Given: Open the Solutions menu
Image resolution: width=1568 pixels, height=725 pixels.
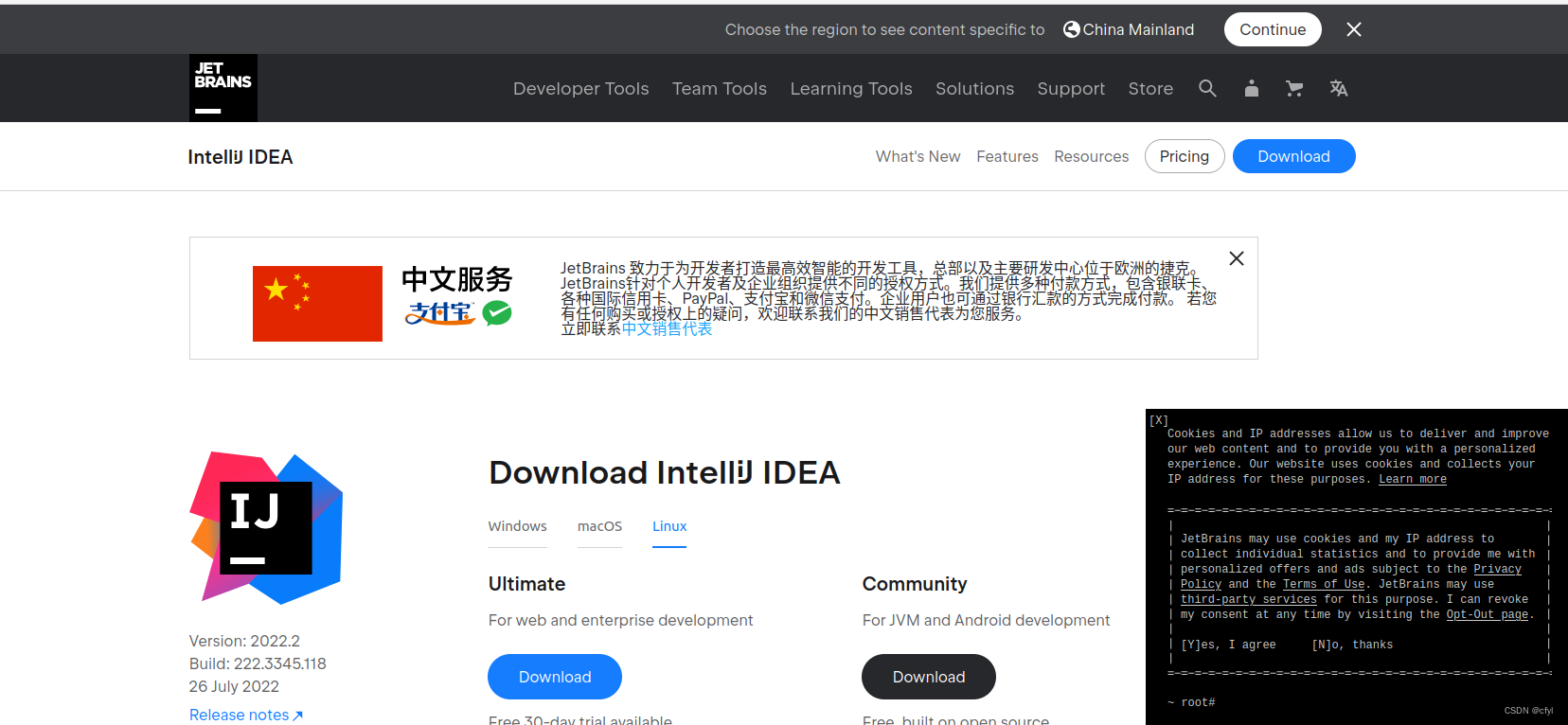Looking at the screenshot, I should click(x=974, y=88).
